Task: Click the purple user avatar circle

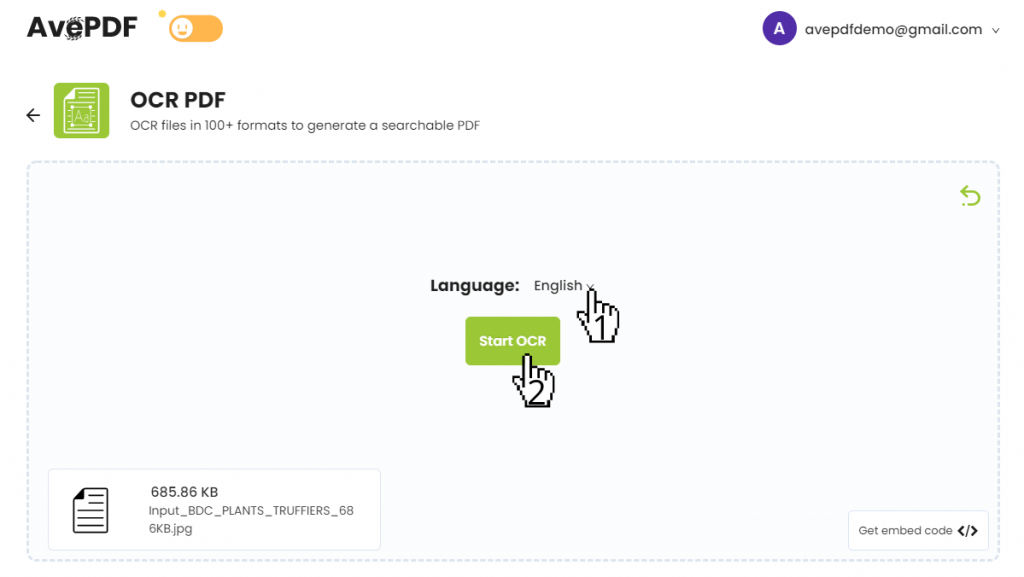Action: pyautogui.click(x=779, y=29)
